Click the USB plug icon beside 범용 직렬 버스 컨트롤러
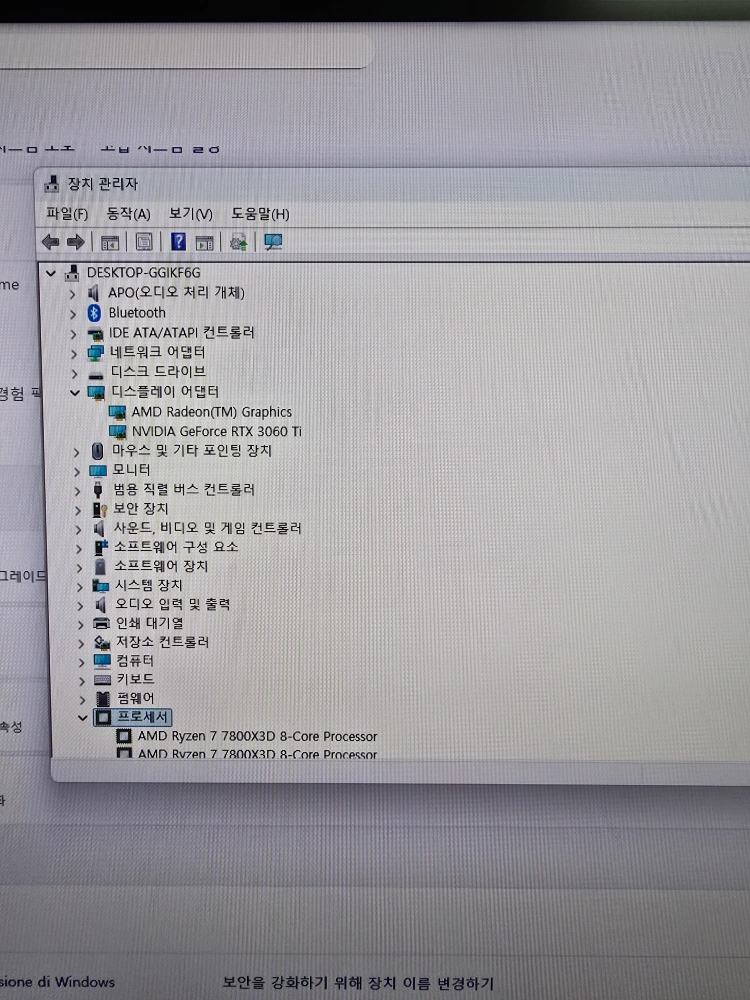Image resolution: width=750 pixels, height=1000 pixels. coord(98,489)
